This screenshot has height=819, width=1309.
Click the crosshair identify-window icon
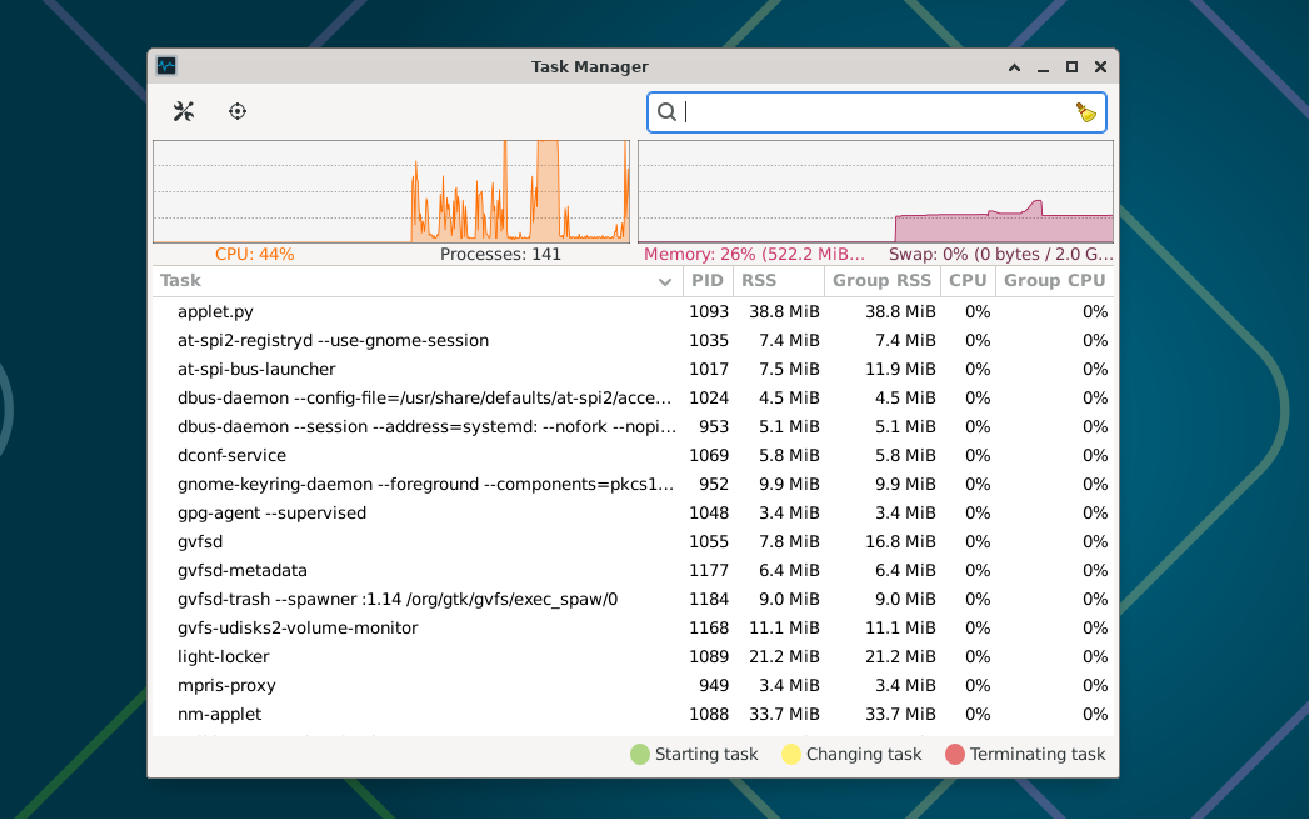[237, 111]
